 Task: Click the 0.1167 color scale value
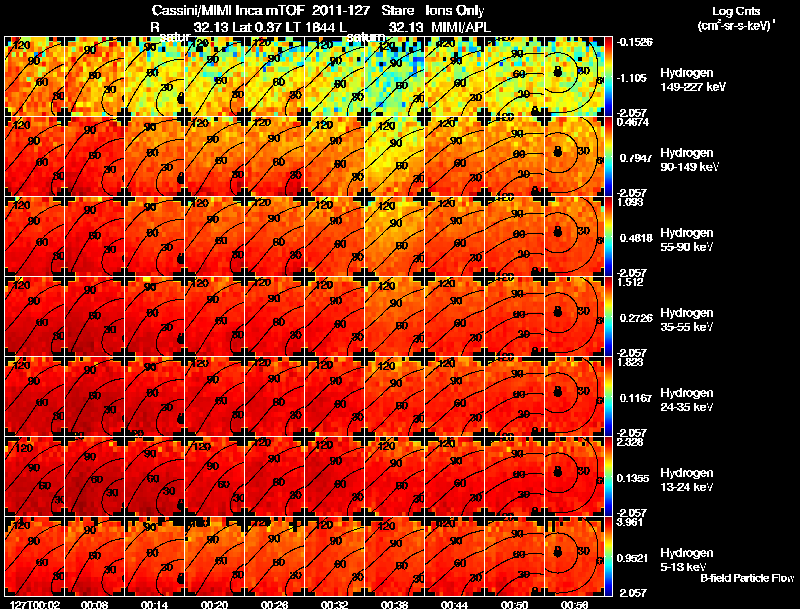click(x=636, y=398)
